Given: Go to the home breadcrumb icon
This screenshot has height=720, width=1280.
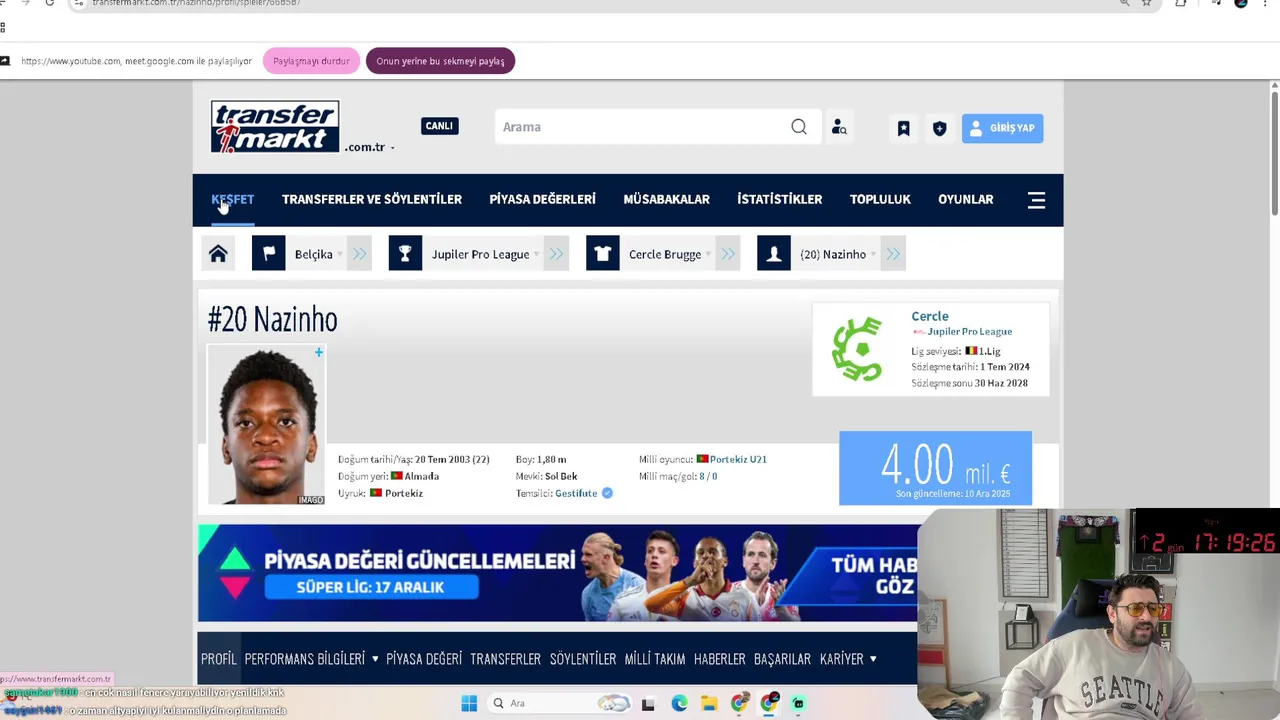Looking at the screenshot, I should [x=218, y=254].
